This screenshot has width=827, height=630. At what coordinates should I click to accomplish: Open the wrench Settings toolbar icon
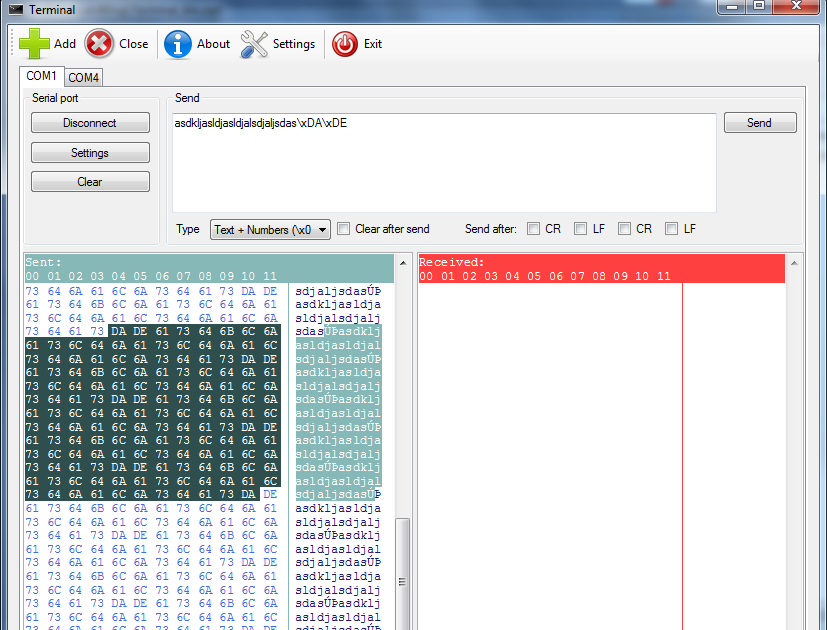point(254,44)
